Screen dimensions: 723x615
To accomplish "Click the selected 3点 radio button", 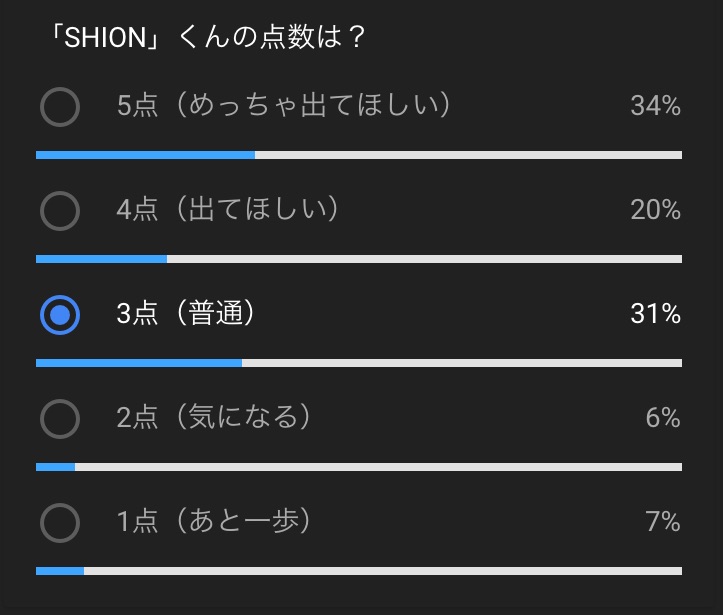I will [x=60, y=315].
